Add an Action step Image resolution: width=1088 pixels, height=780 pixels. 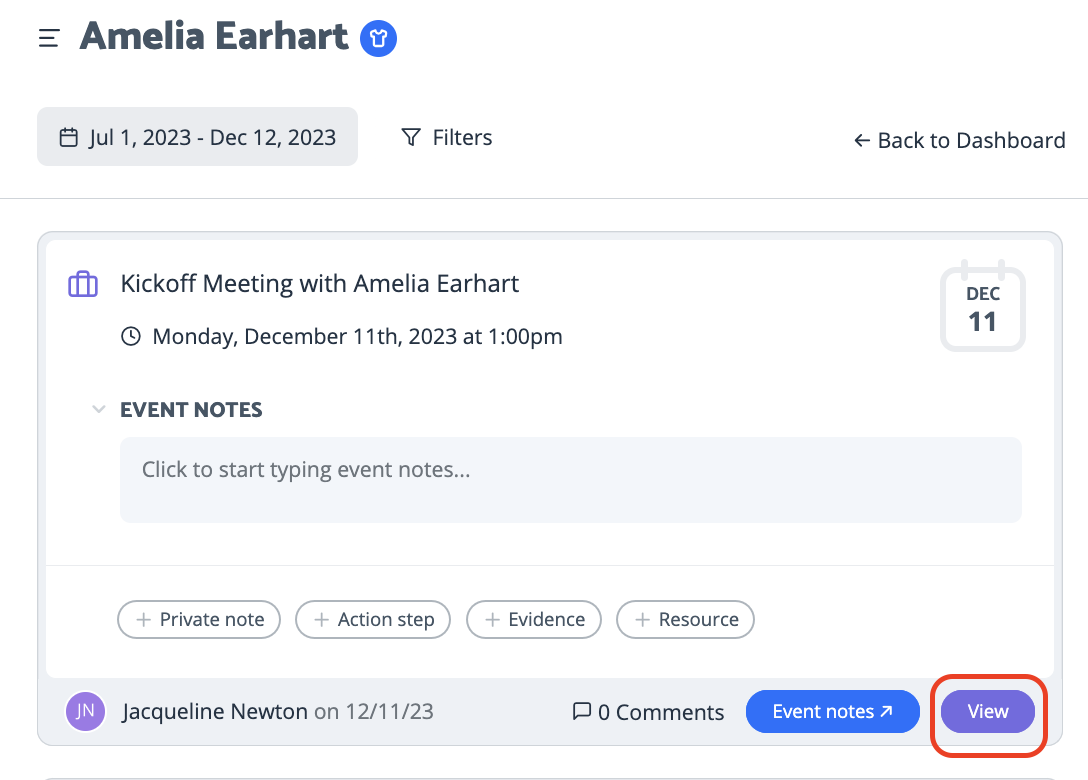[x=373, y=619]
